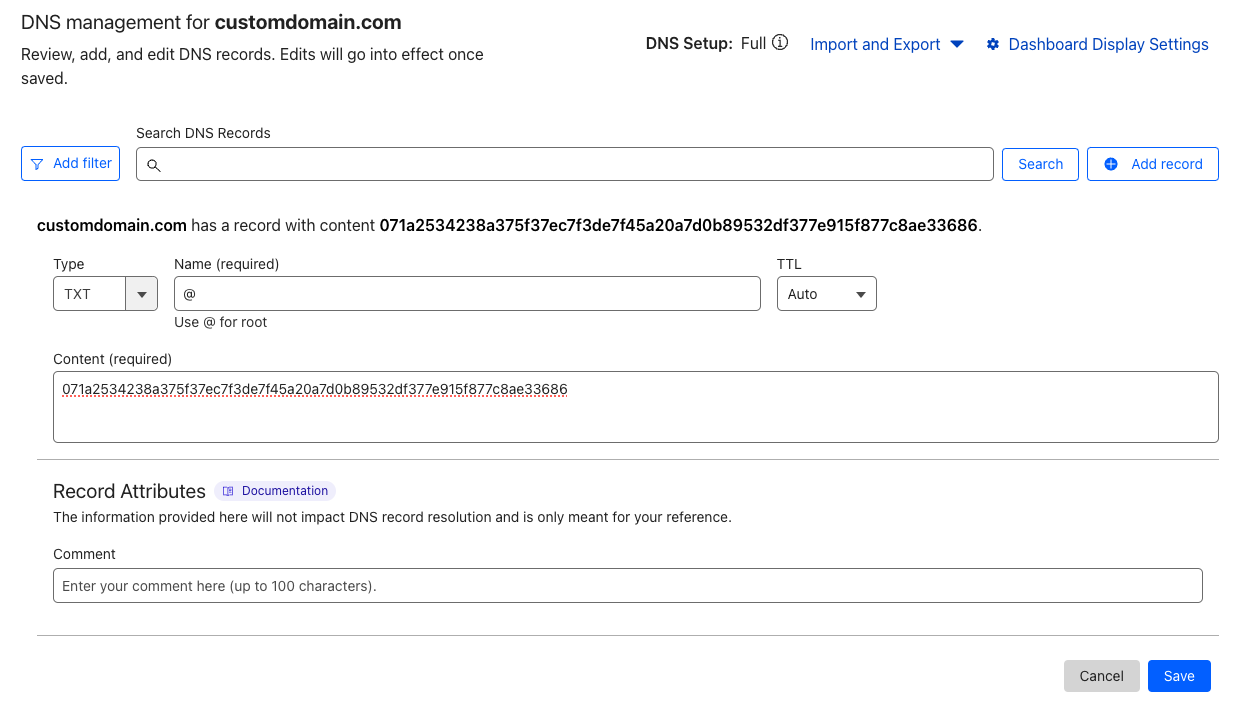Focus the Search DNS Records field
Image resolution: width=1240 pixels, height=705 pixels.
point(570,164)
